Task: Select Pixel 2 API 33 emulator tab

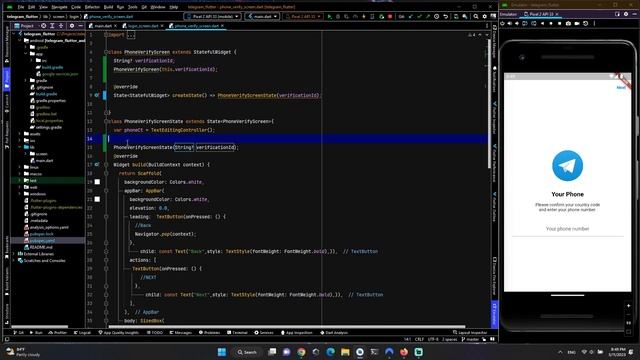Action: [x=541, y=14]
